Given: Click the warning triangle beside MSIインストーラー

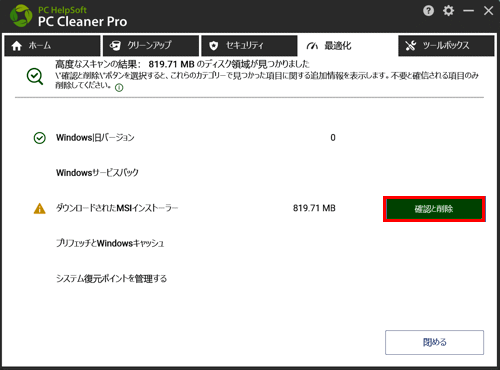Looking at the screenshot, I should (x=40, y=209).
